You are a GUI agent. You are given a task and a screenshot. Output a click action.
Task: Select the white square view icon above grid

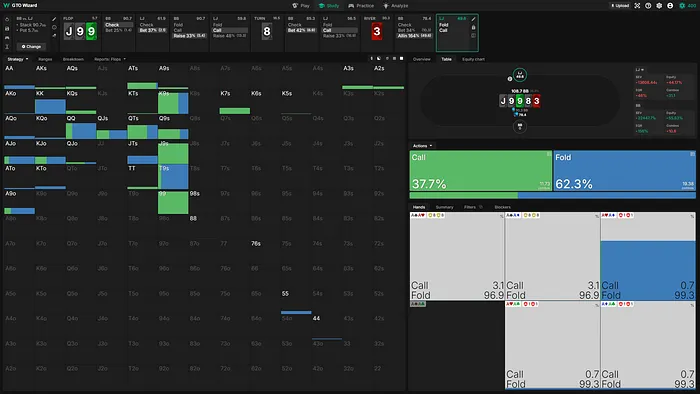click(x=401, y=58)
